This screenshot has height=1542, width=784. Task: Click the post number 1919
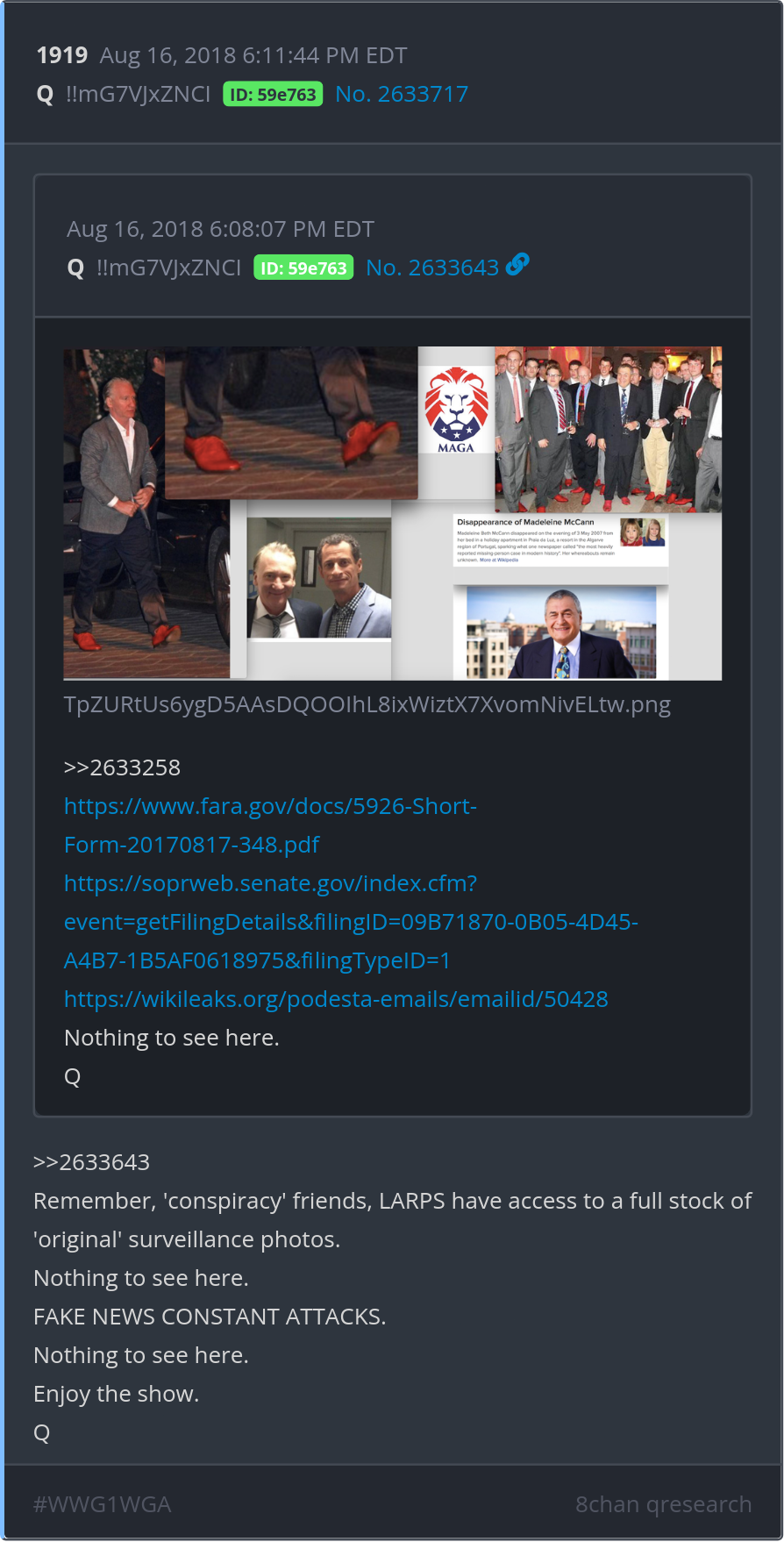point(62,55)
